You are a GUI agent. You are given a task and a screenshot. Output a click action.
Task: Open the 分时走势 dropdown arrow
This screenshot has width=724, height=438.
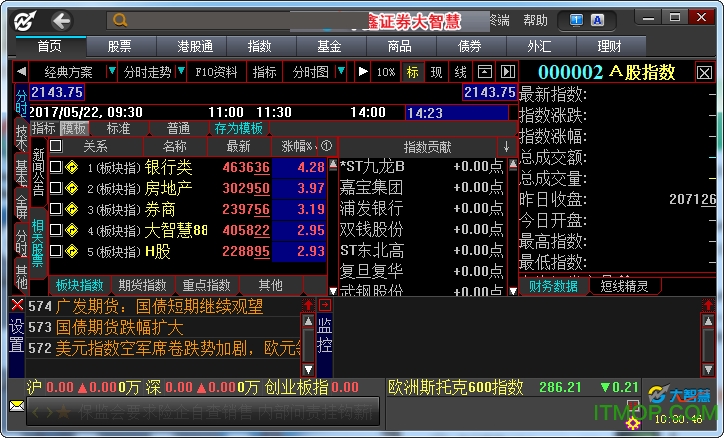tap(181, 72)
